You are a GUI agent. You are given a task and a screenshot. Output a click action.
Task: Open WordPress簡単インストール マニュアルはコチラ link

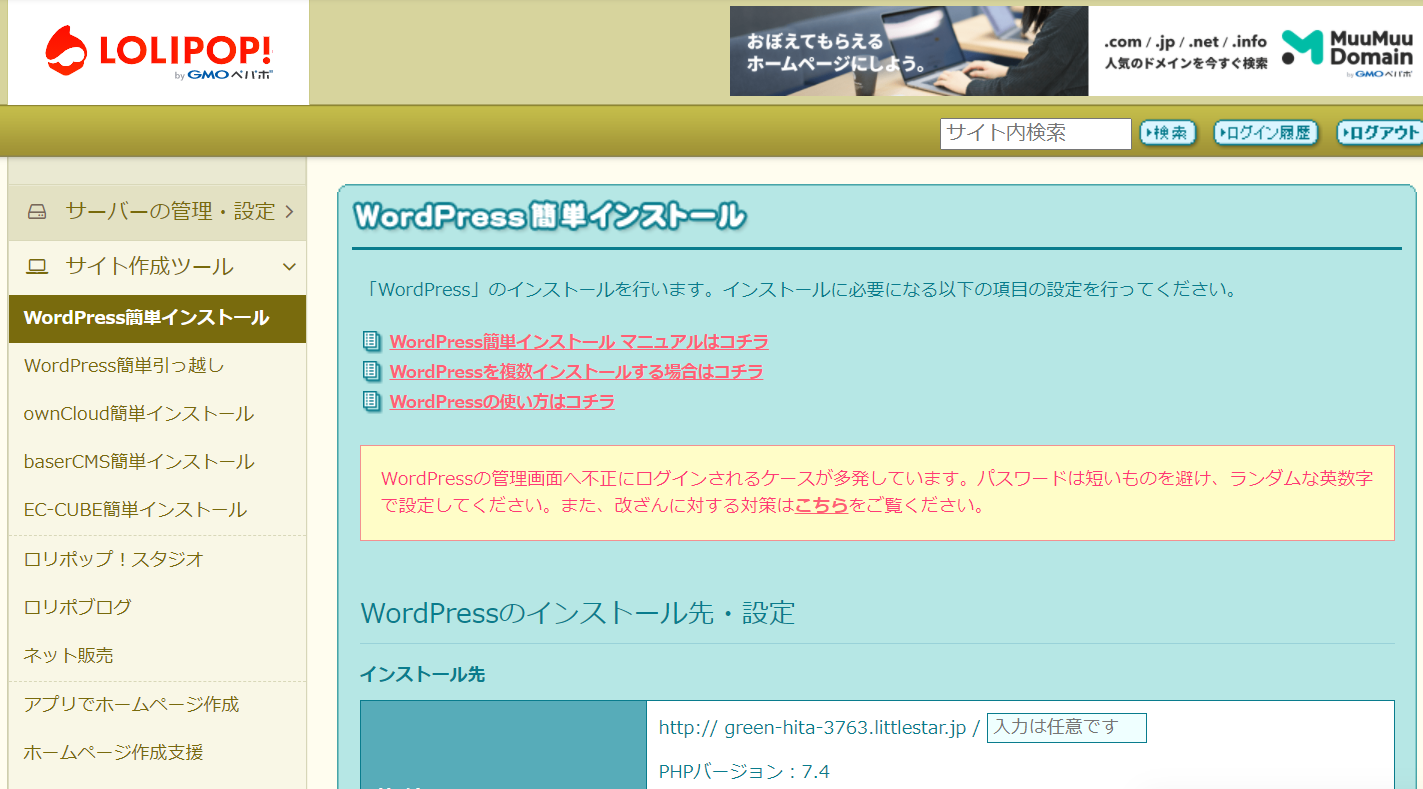pos(579,342)
